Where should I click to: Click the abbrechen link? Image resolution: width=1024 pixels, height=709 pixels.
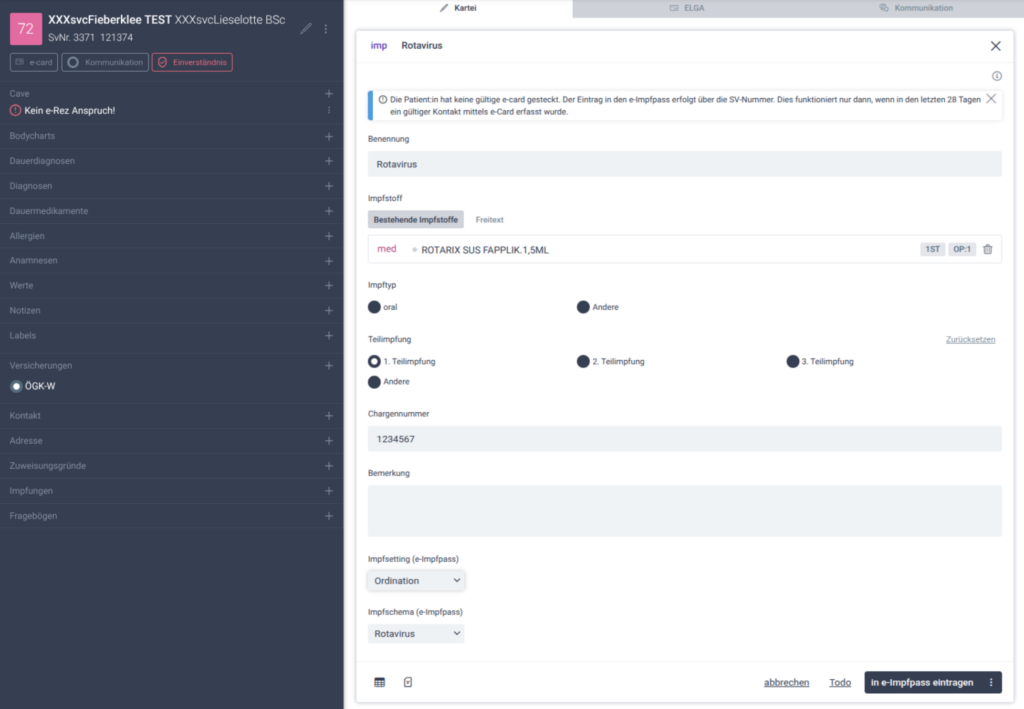tap(786, 682)
